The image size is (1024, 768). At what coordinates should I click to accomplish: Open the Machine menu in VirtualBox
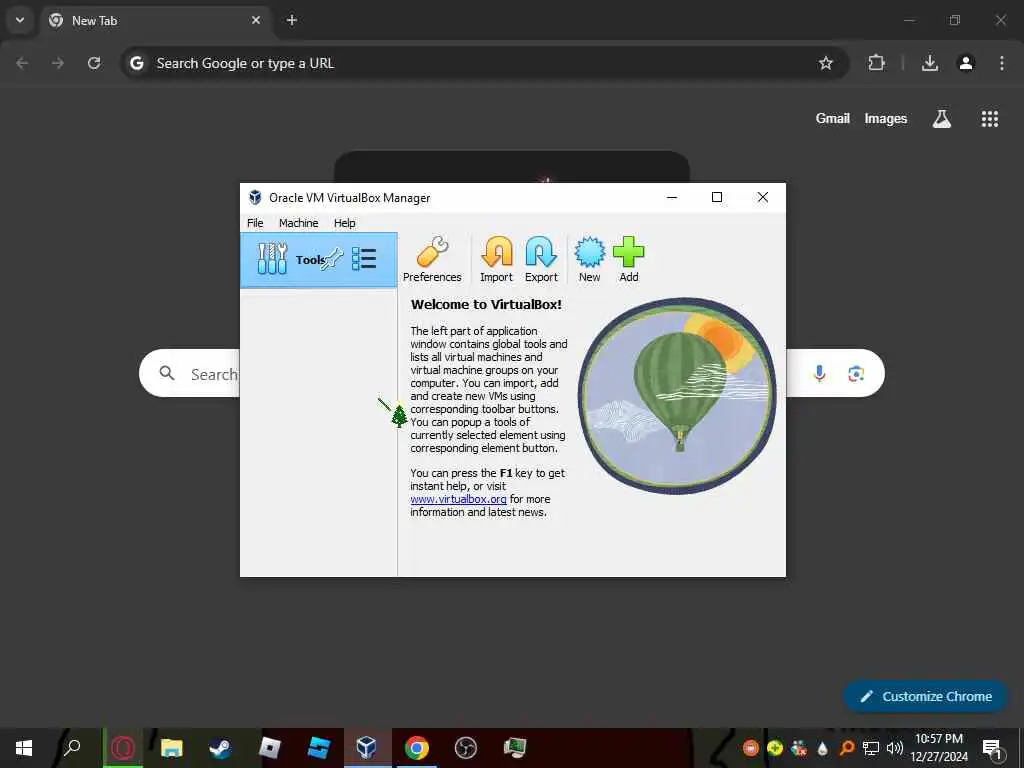(x=298, y=223)
